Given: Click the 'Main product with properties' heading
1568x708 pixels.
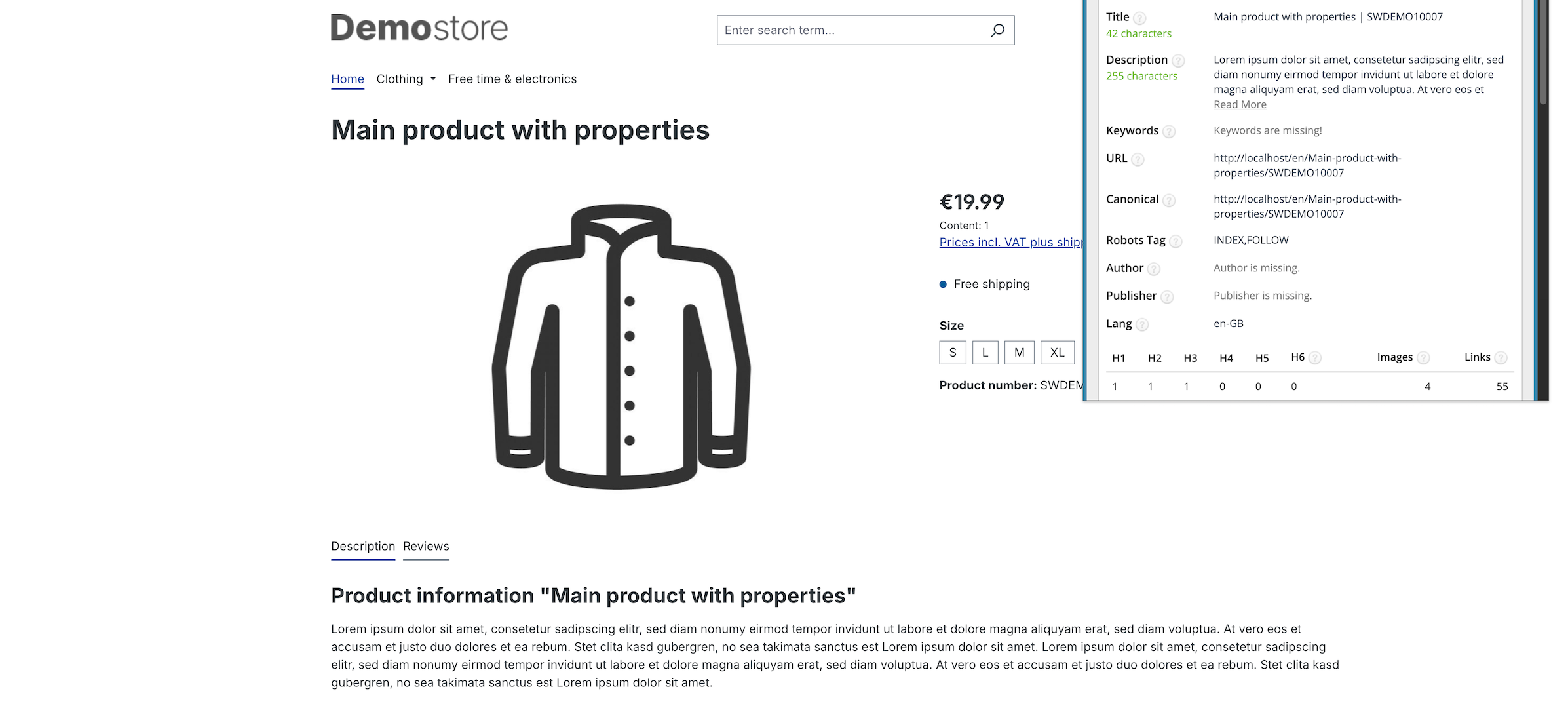Looking at the screenshot, I should pos(520,130).
